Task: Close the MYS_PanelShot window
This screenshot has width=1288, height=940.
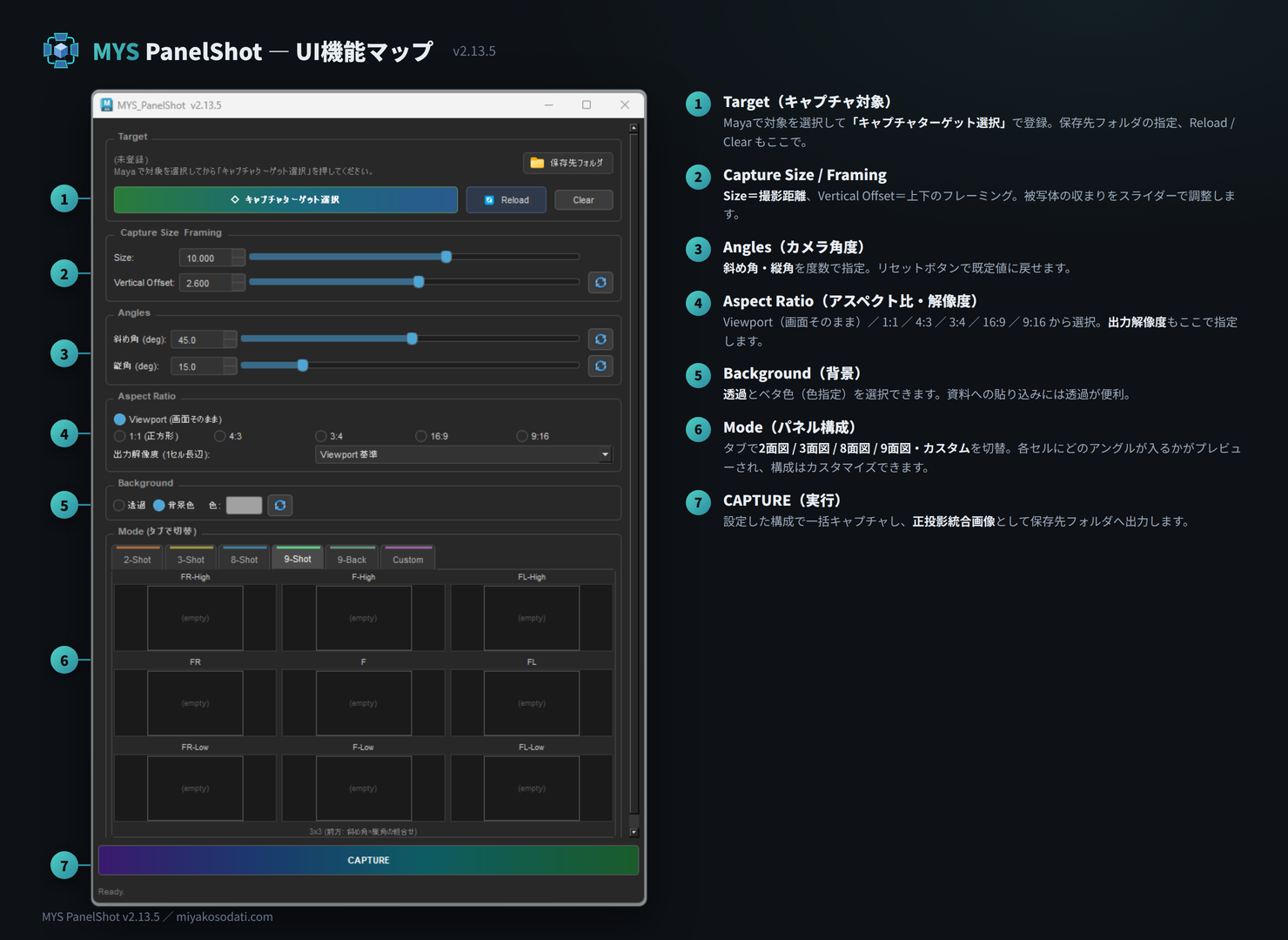Action: click(625, 104)
